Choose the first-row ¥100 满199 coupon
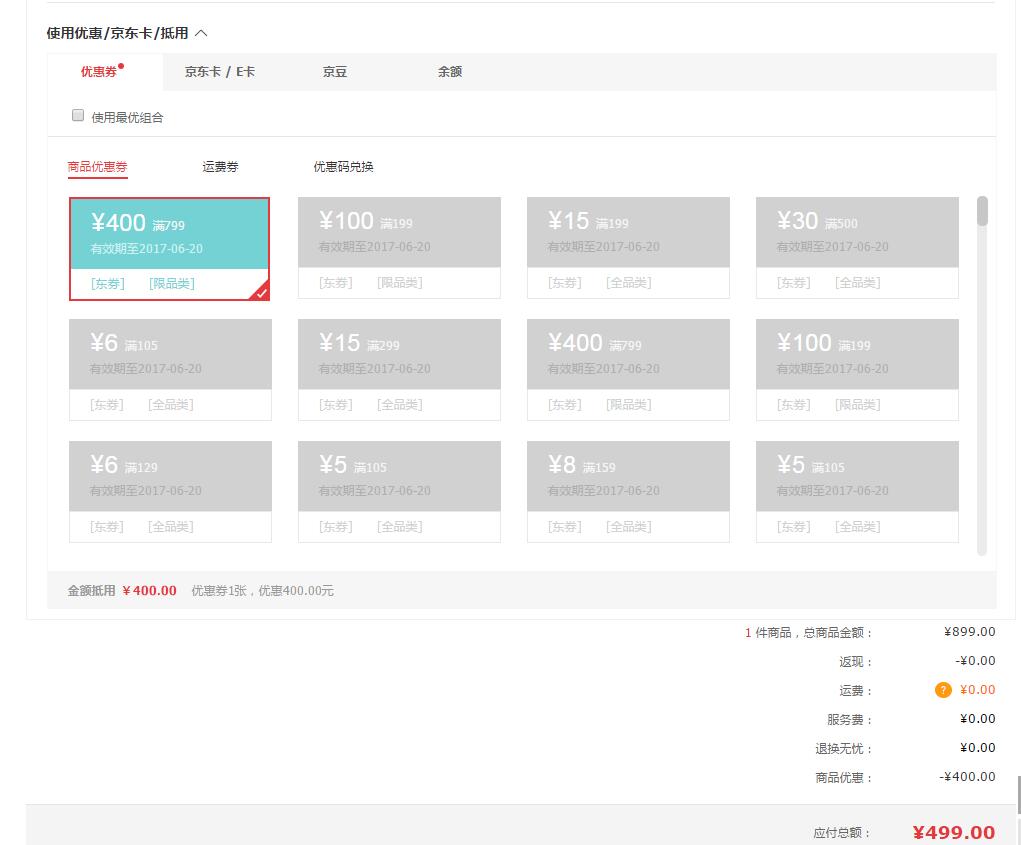This screenshot has width=1021, height=845. point(399,248)
